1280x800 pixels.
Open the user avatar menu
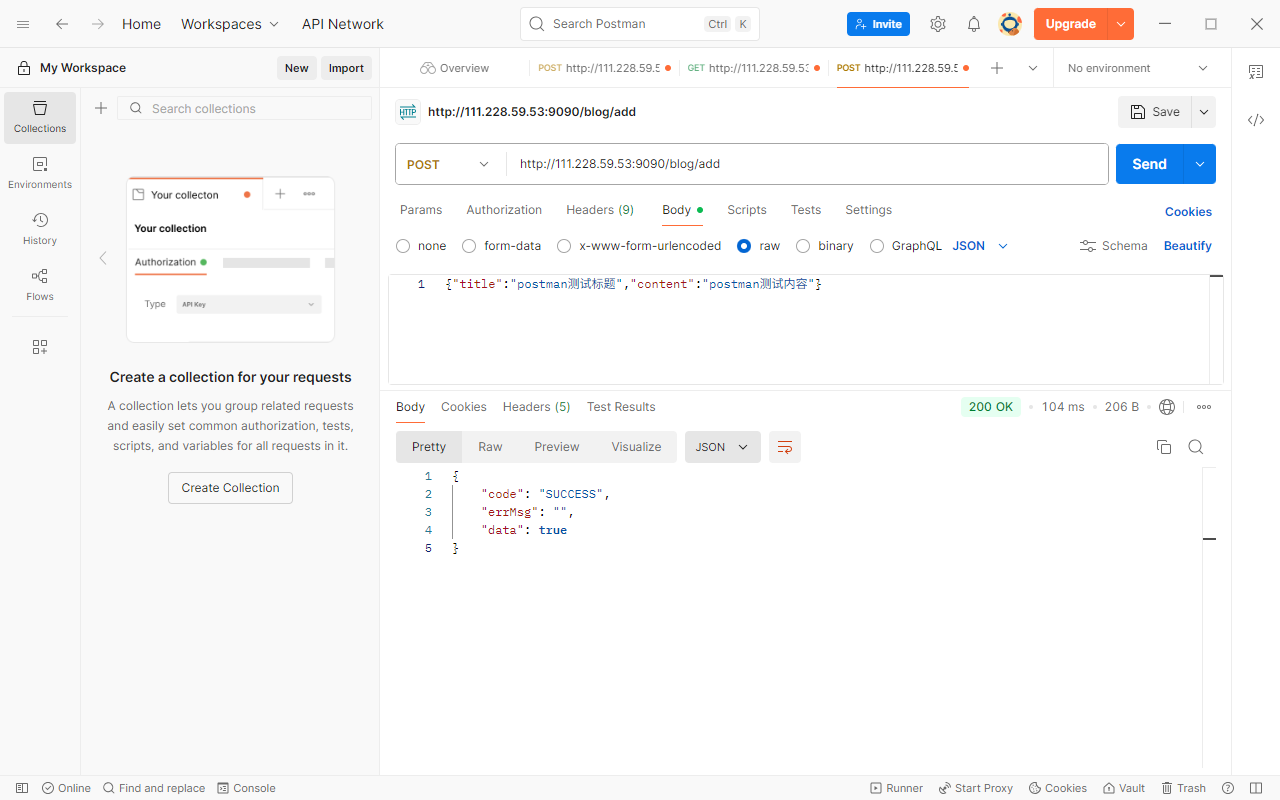pyautogui.click(x=1010, y=24)
